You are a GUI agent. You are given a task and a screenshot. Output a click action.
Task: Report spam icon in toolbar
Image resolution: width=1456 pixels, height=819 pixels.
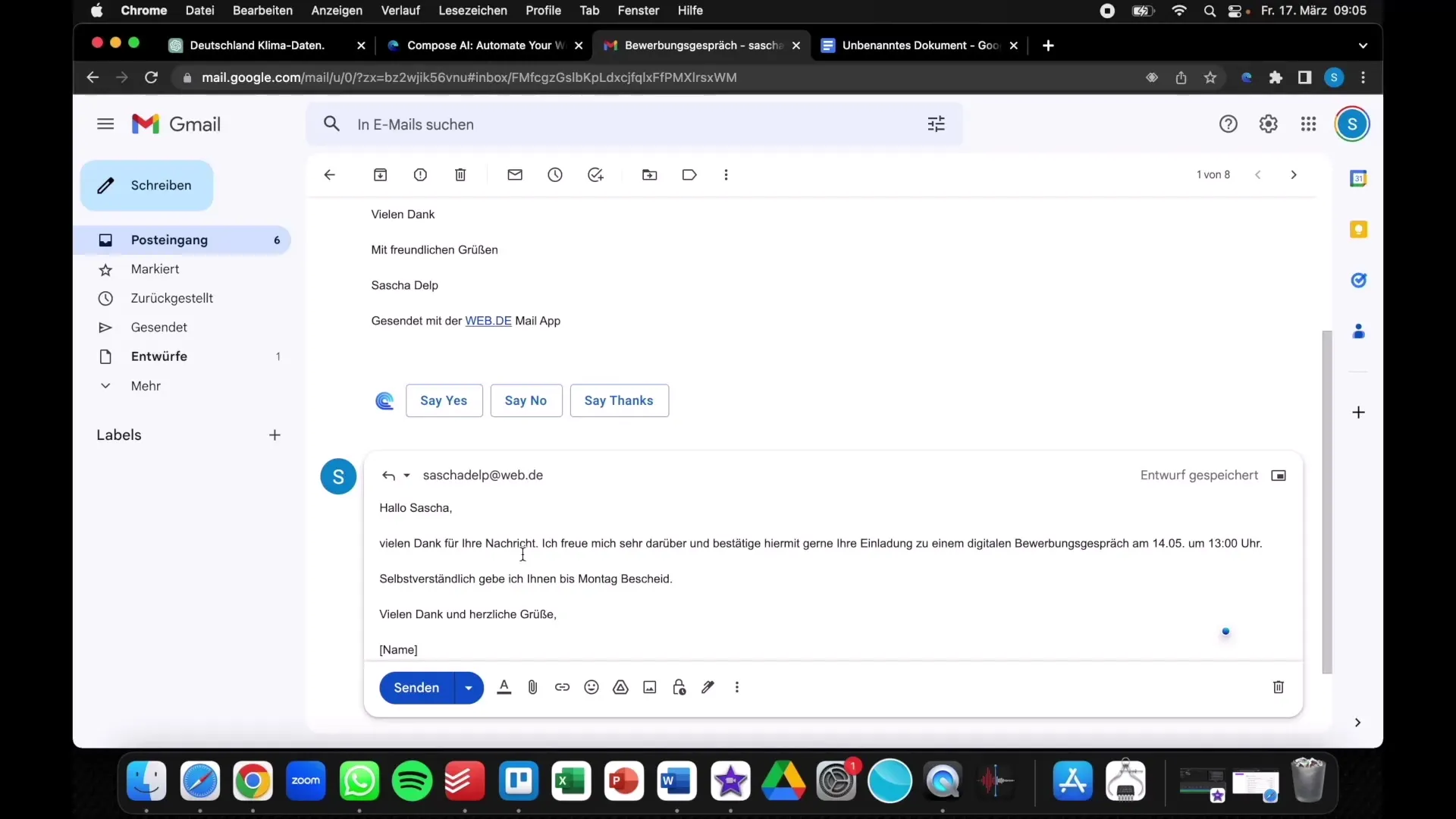pos(420,175)
